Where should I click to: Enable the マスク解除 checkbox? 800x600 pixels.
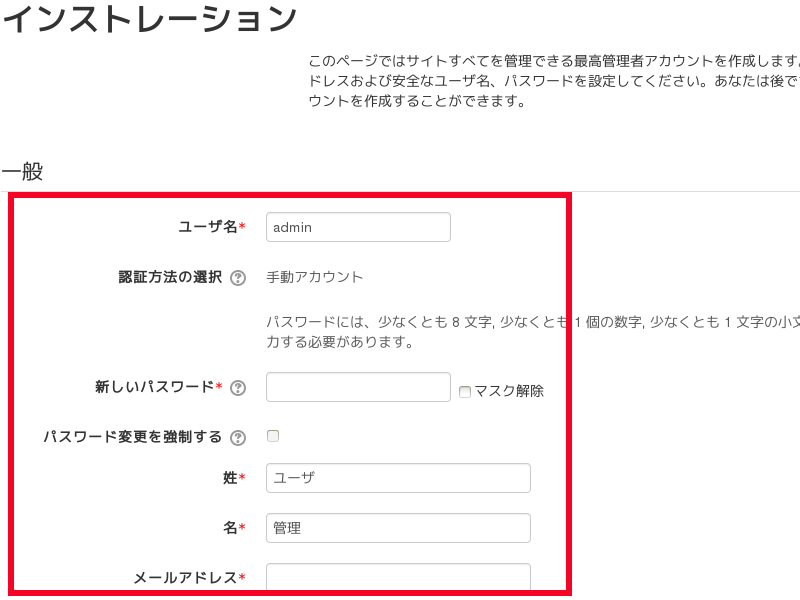tap(465, 392)
